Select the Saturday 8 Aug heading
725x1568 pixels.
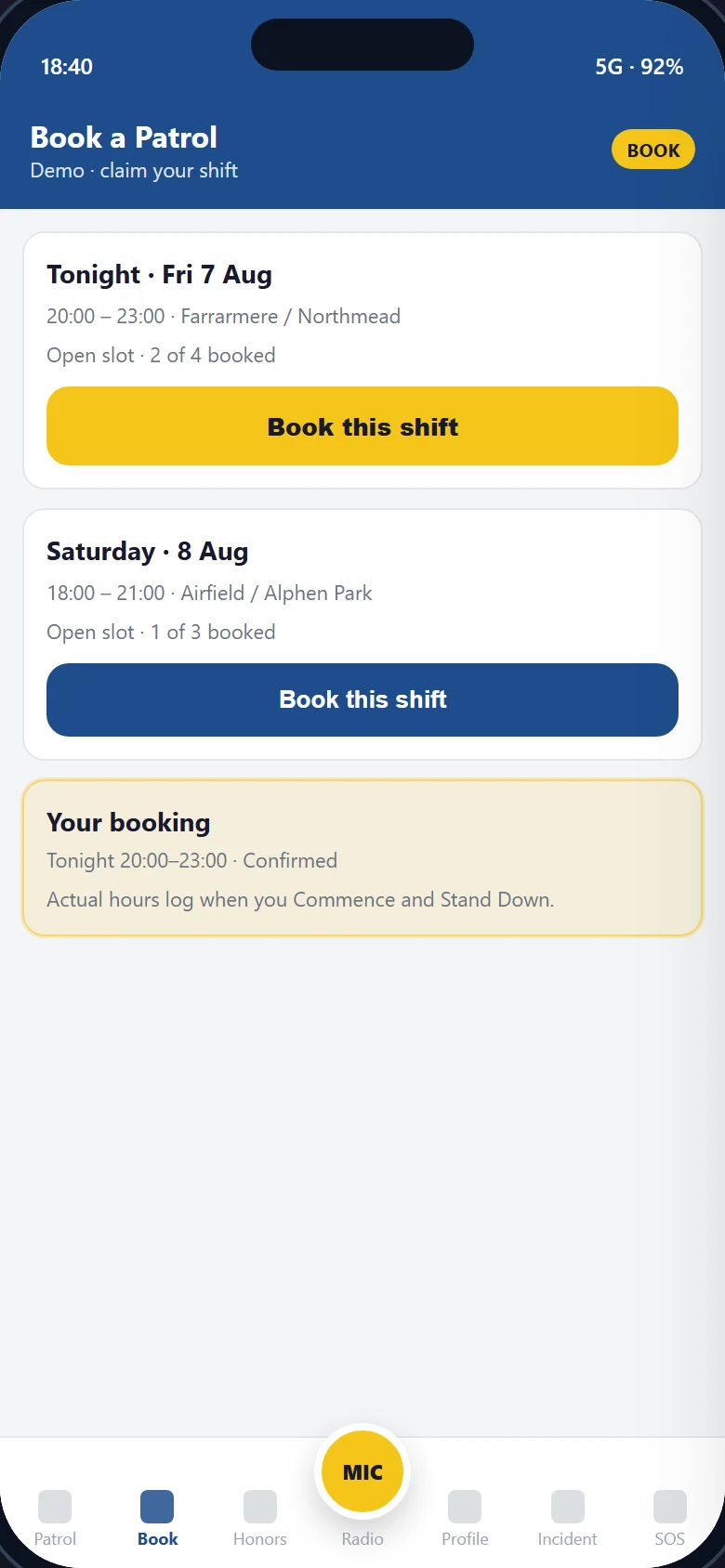147,552
